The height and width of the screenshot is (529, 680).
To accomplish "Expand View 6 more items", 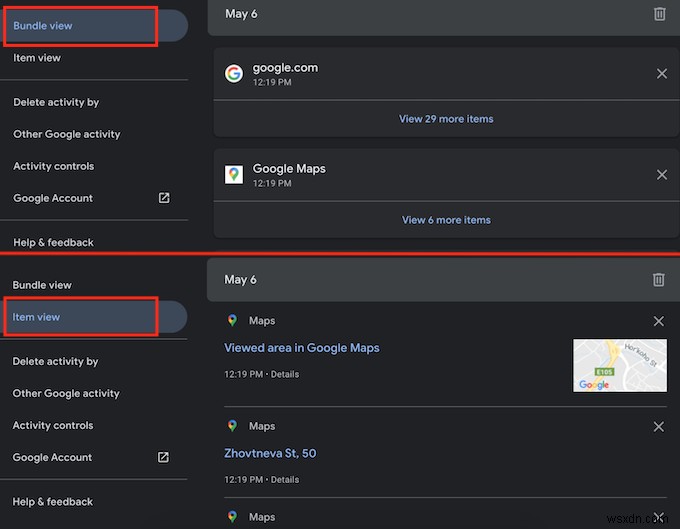I will tap(446, 220).
